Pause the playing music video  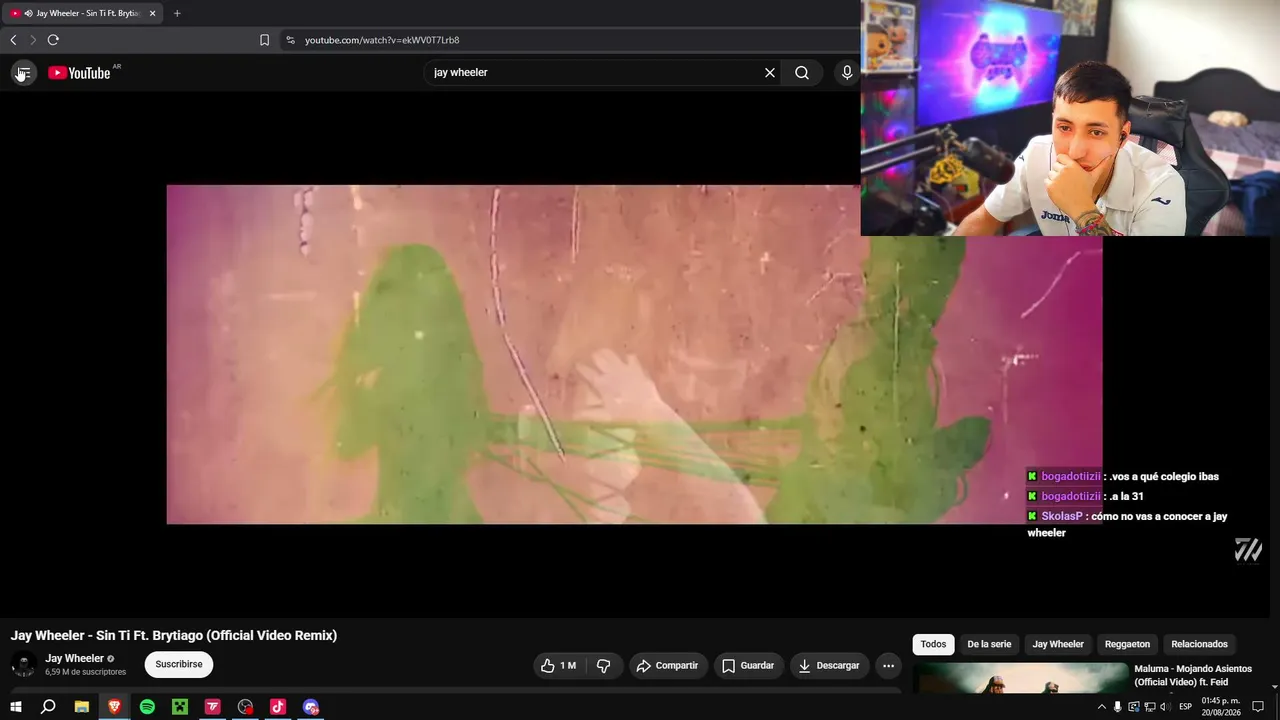tap(634, 354)
